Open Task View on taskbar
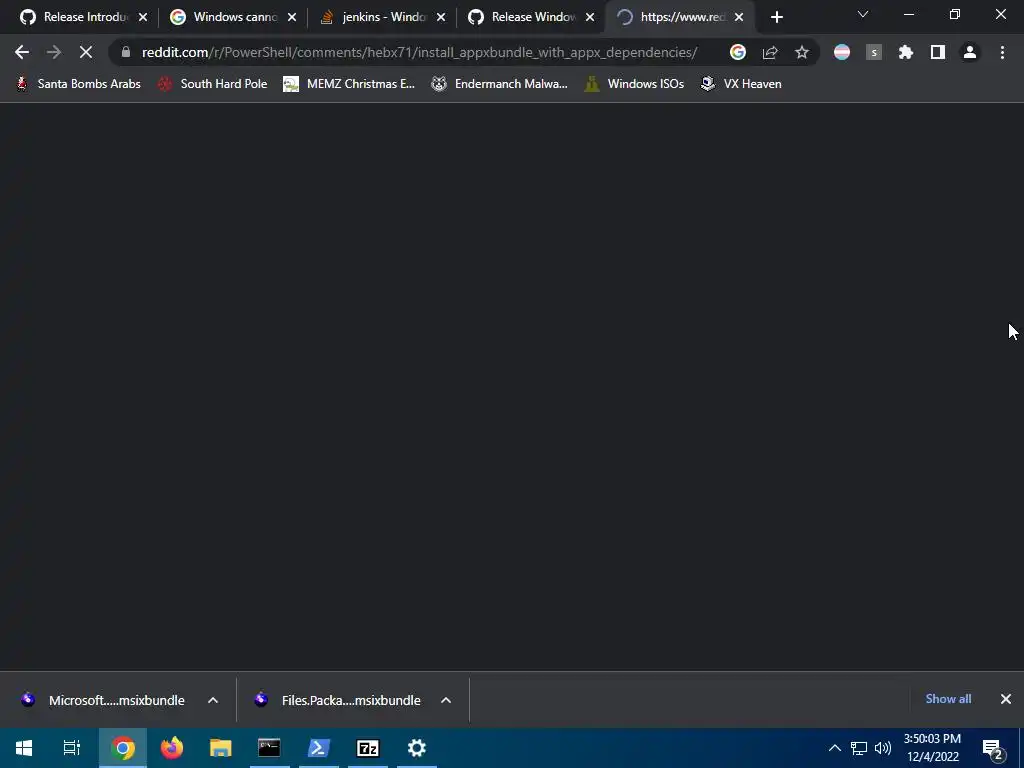The image size is (1024, 768). pyautogui.click(x=72, y=748)
